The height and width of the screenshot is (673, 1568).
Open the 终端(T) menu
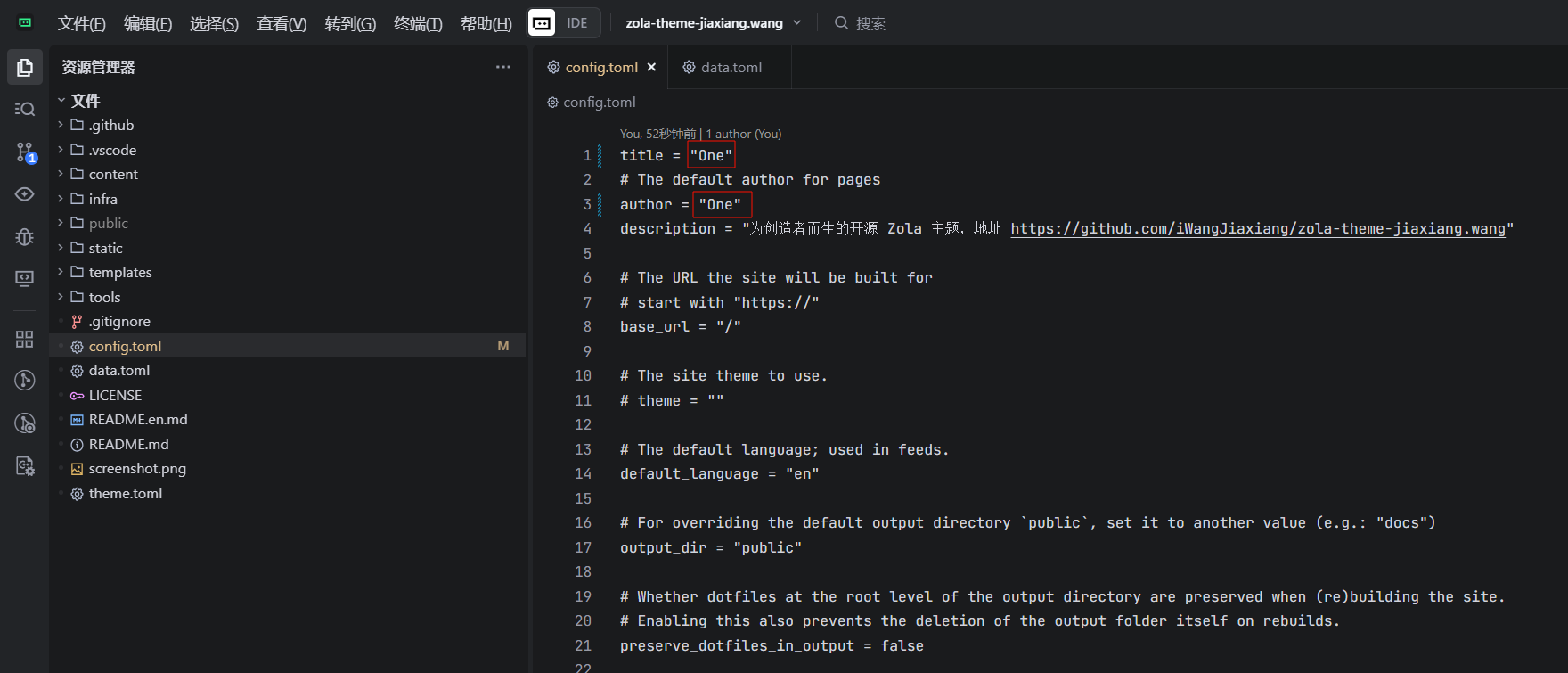coord(418,23)
